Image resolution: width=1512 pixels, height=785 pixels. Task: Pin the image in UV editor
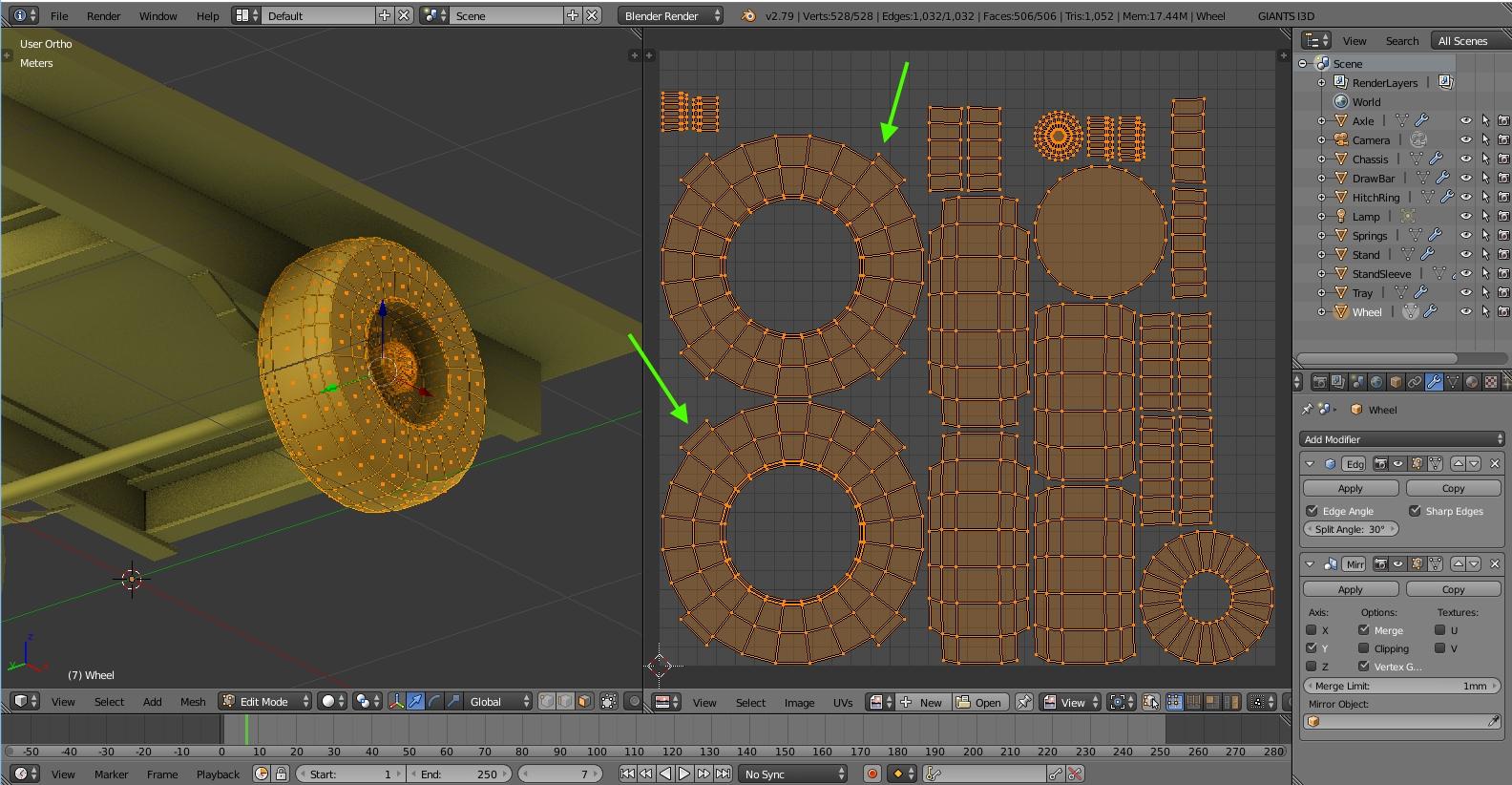click(x=1023, y=702)
